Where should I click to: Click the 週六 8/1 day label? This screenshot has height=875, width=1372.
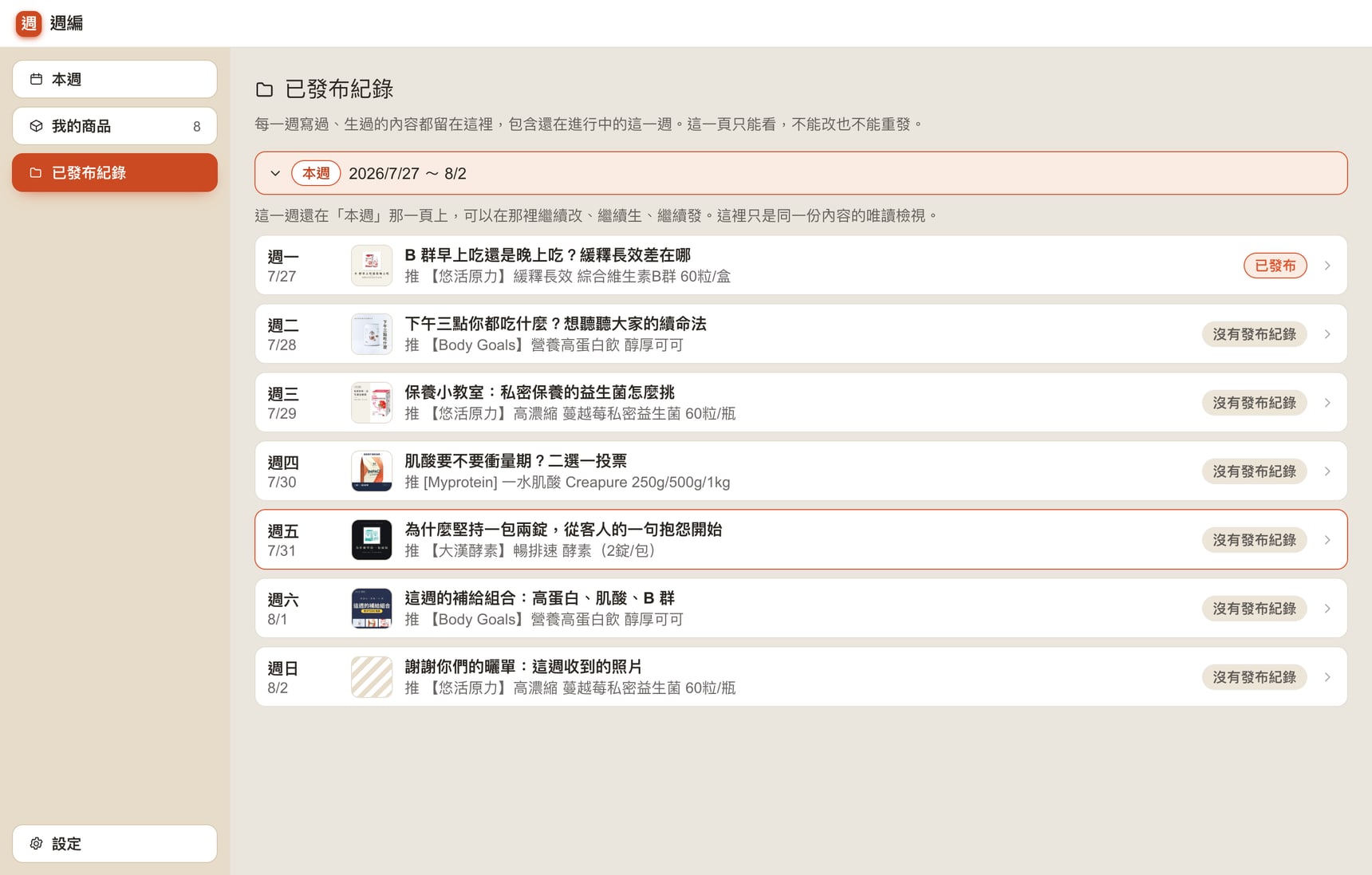[283, 609]
